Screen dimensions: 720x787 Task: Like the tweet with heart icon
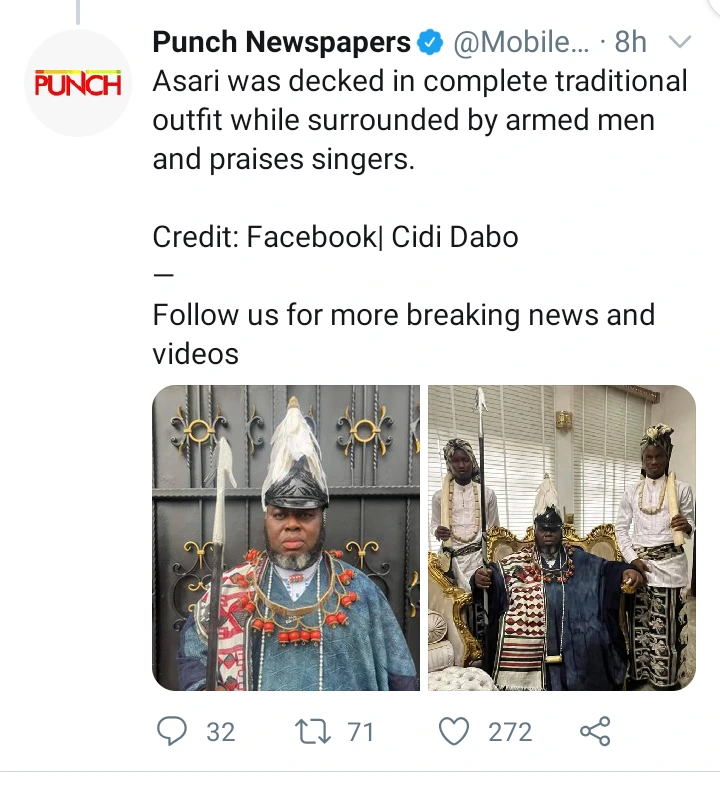coord(455,732)
